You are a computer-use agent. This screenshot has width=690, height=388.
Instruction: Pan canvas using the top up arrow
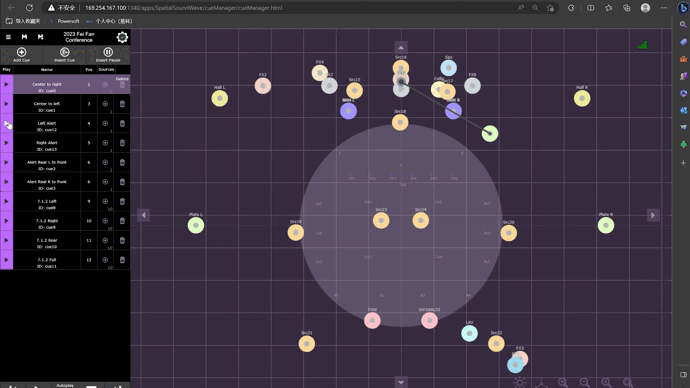coord(401,47)
